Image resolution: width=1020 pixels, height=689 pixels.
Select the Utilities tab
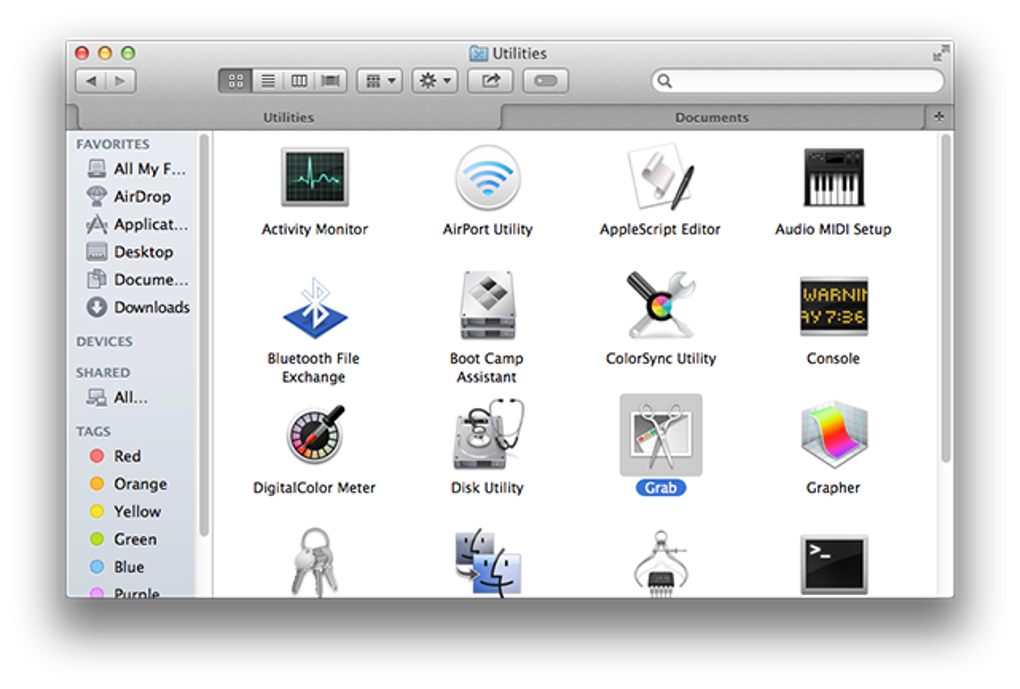pyautogui.click(x=288, y=117)
